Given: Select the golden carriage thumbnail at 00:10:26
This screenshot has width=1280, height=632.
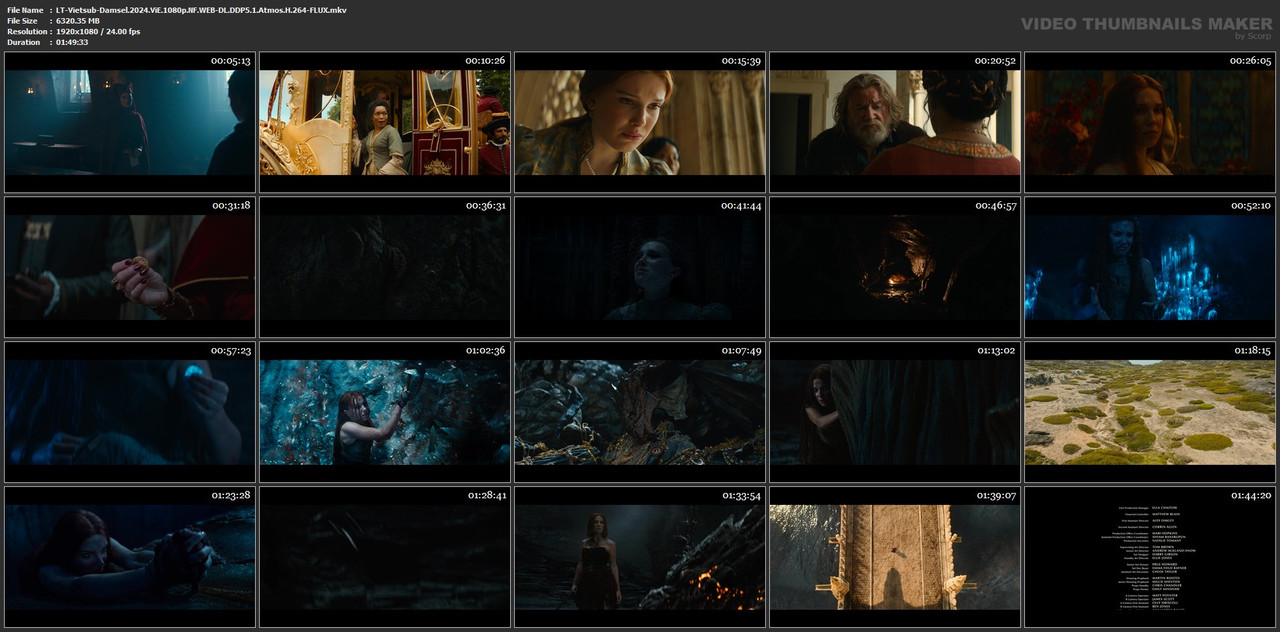Looking at the screenshot, I should click(x=385, y=122).
